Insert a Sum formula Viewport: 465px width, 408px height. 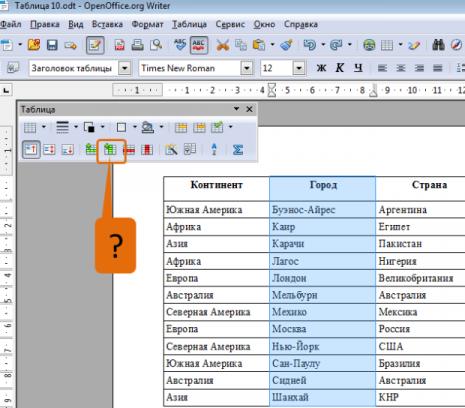click(x=238, y=150)
